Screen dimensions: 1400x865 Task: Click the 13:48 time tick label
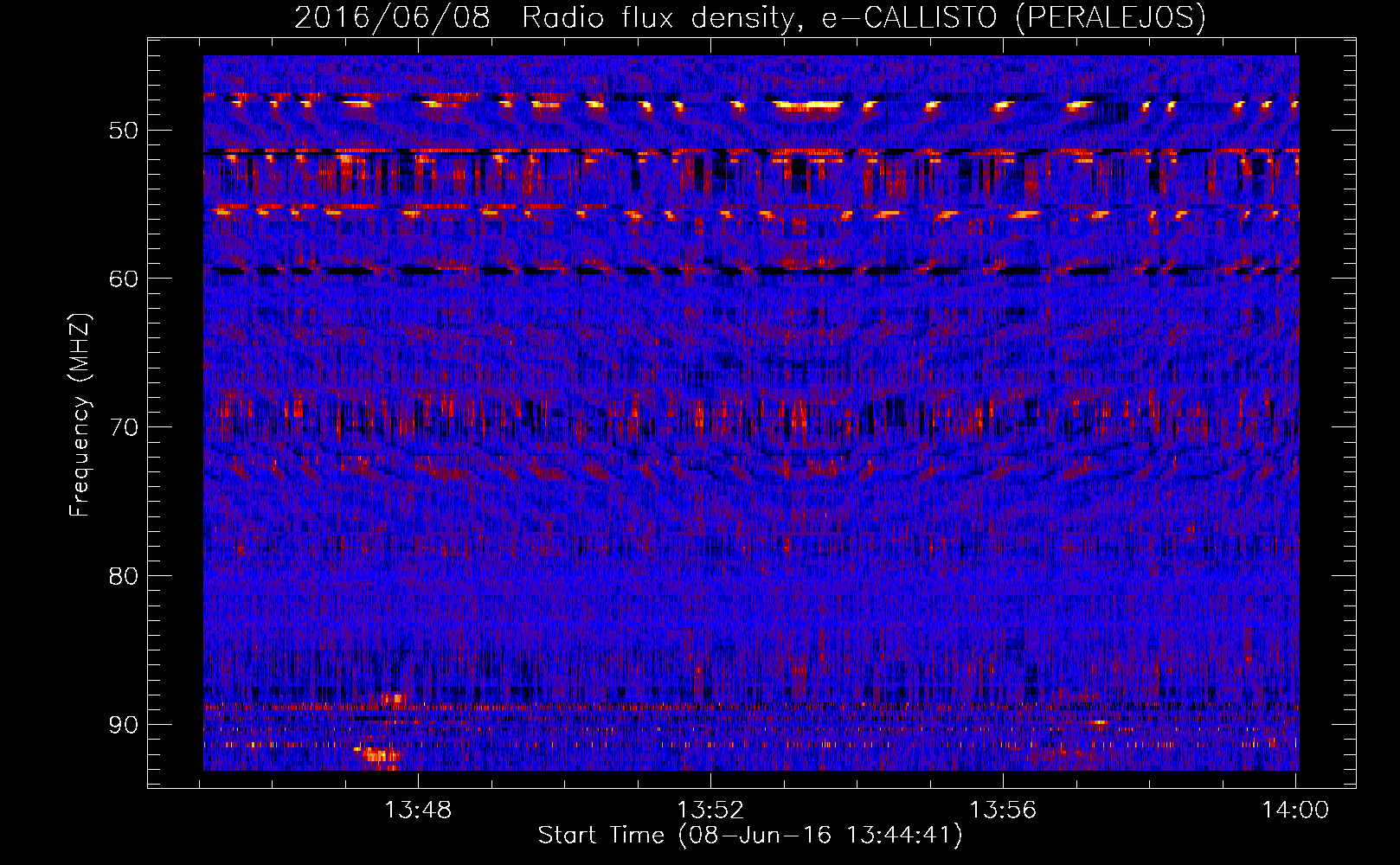point(418,811)
